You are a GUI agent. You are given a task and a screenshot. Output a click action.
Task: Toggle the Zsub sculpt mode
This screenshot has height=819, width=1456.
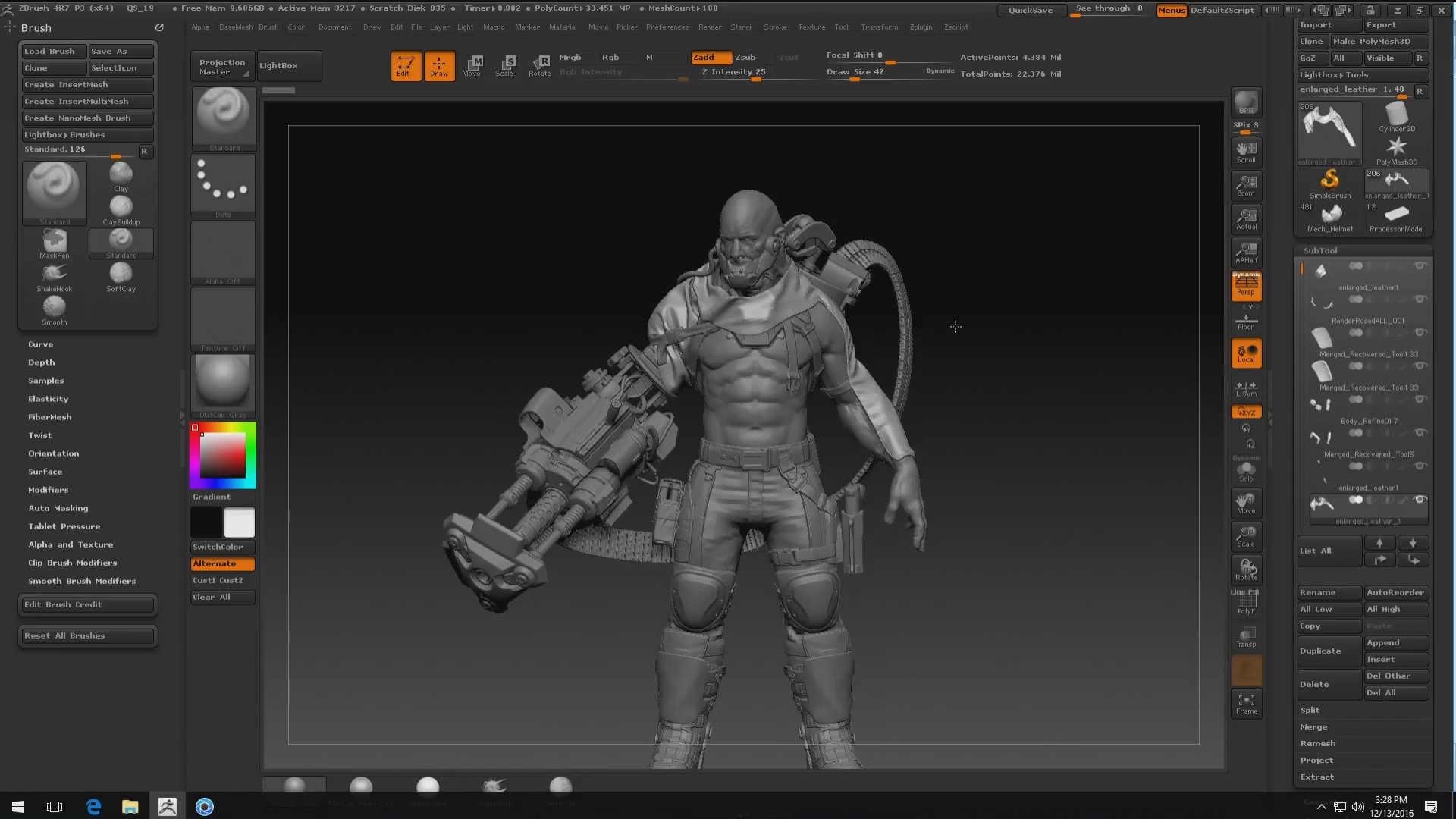pyautogui.click(x=745, y=57)
